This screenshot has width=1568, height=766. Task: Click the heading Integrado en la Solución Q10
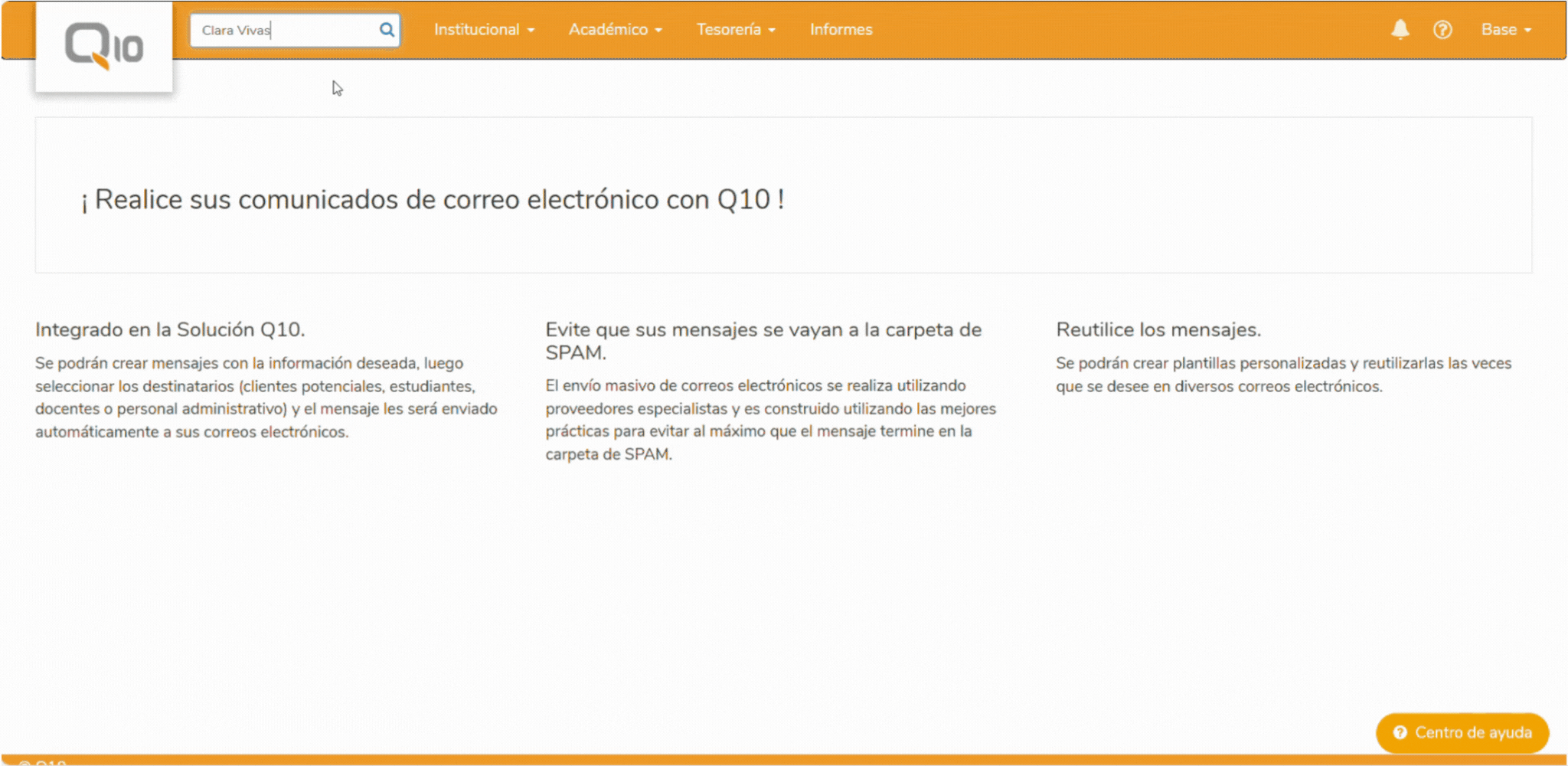tap(170, 329)
